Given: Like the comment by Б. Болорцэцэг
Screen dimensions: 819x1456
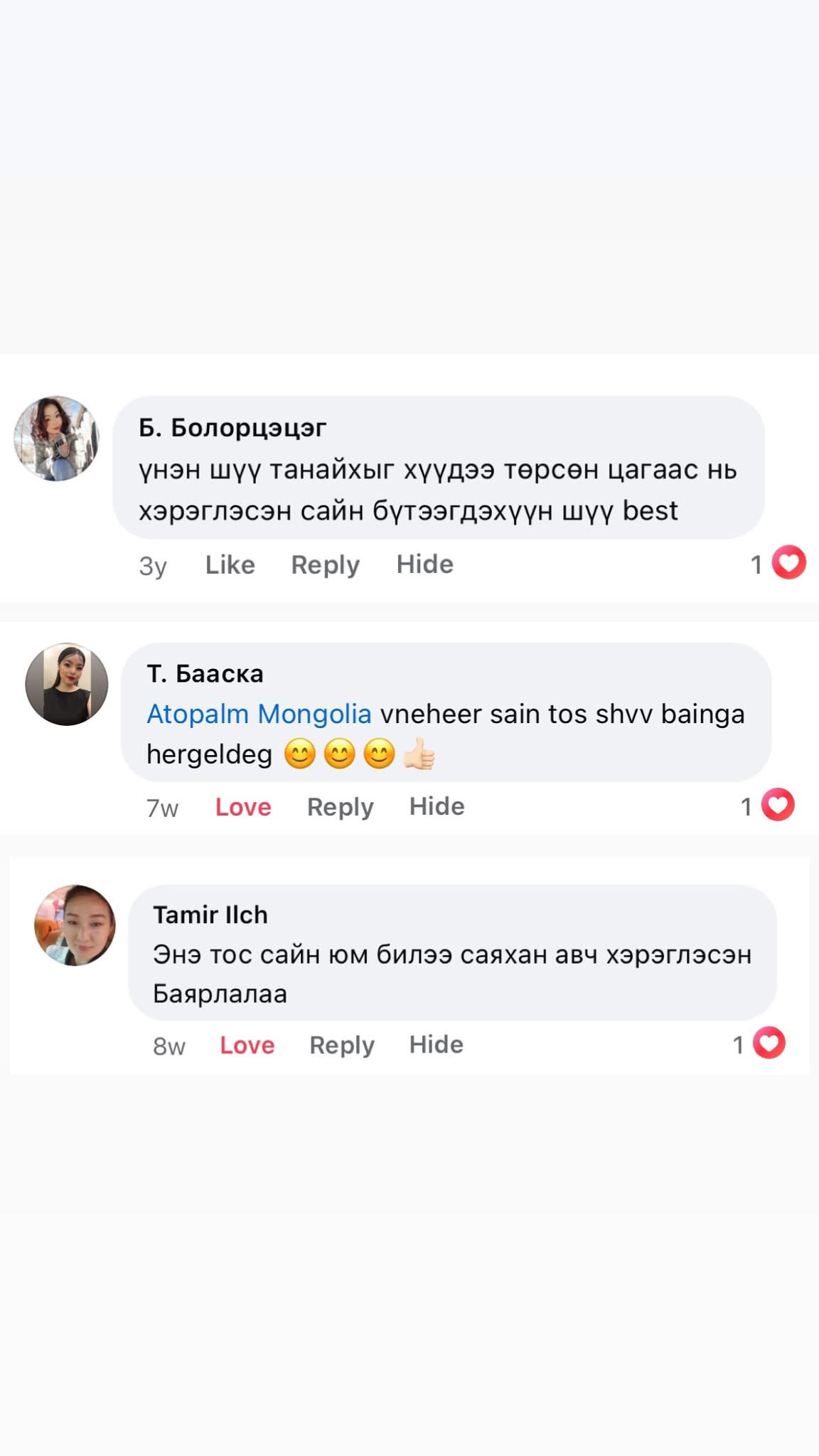Looking at the screenshot, I should point(230,564).
